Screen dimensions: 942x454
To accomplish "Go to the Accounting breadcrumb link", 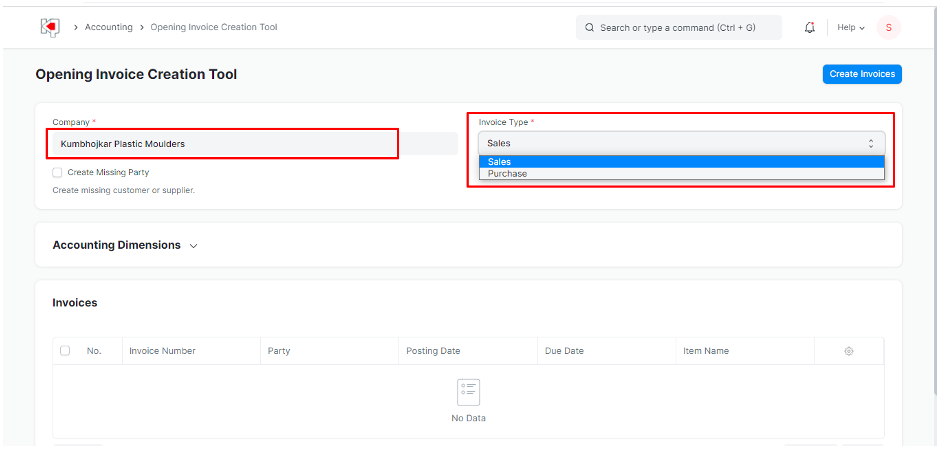I will coord(108,27).
